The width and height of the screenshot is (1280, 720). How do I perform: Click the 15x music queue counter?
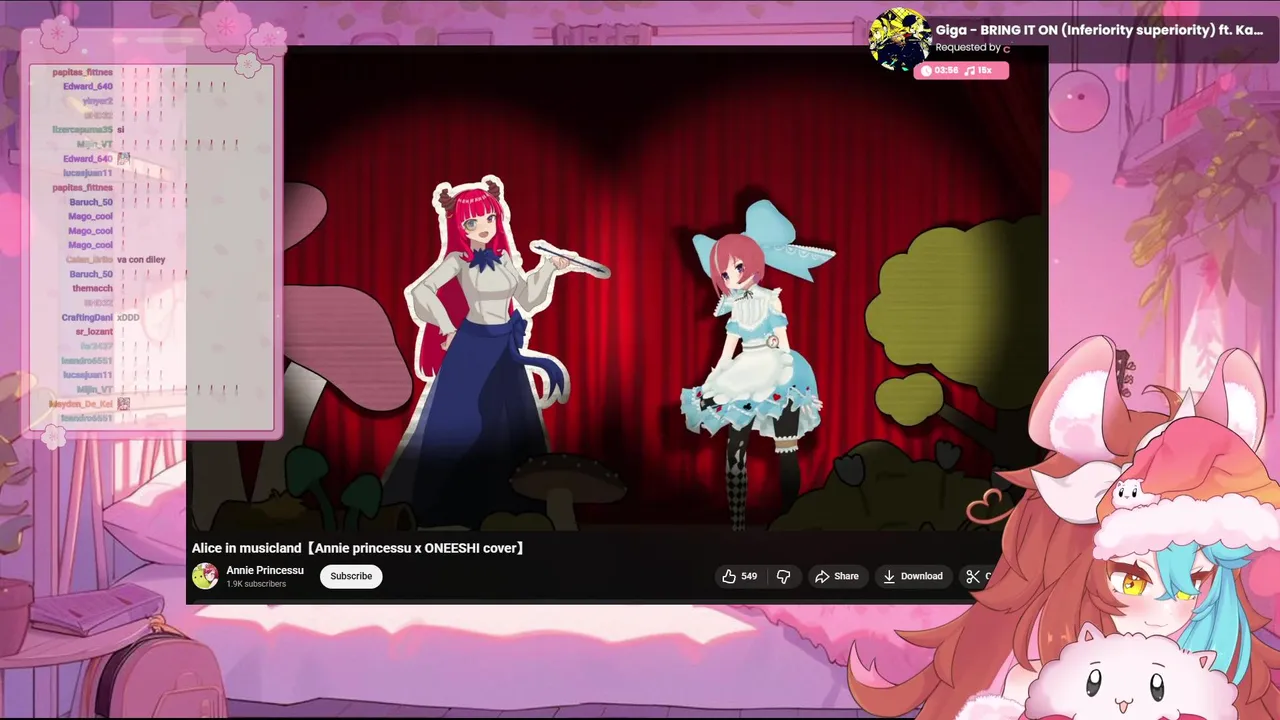[x=979, y=70]
